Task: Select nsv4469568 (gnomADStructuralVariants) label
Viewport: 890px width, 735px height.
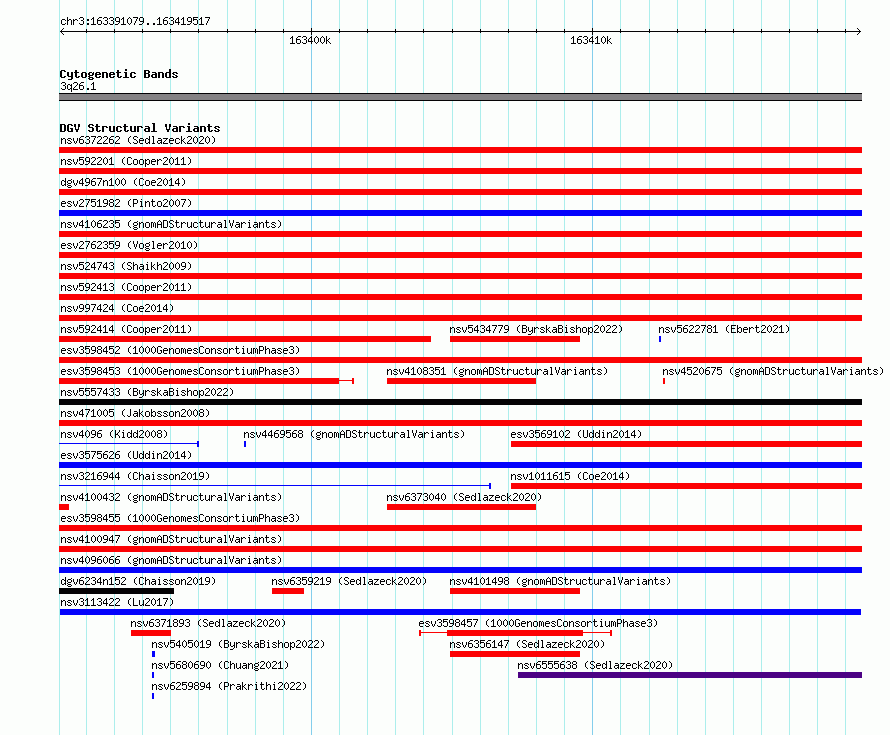Action: pos(354,434)
